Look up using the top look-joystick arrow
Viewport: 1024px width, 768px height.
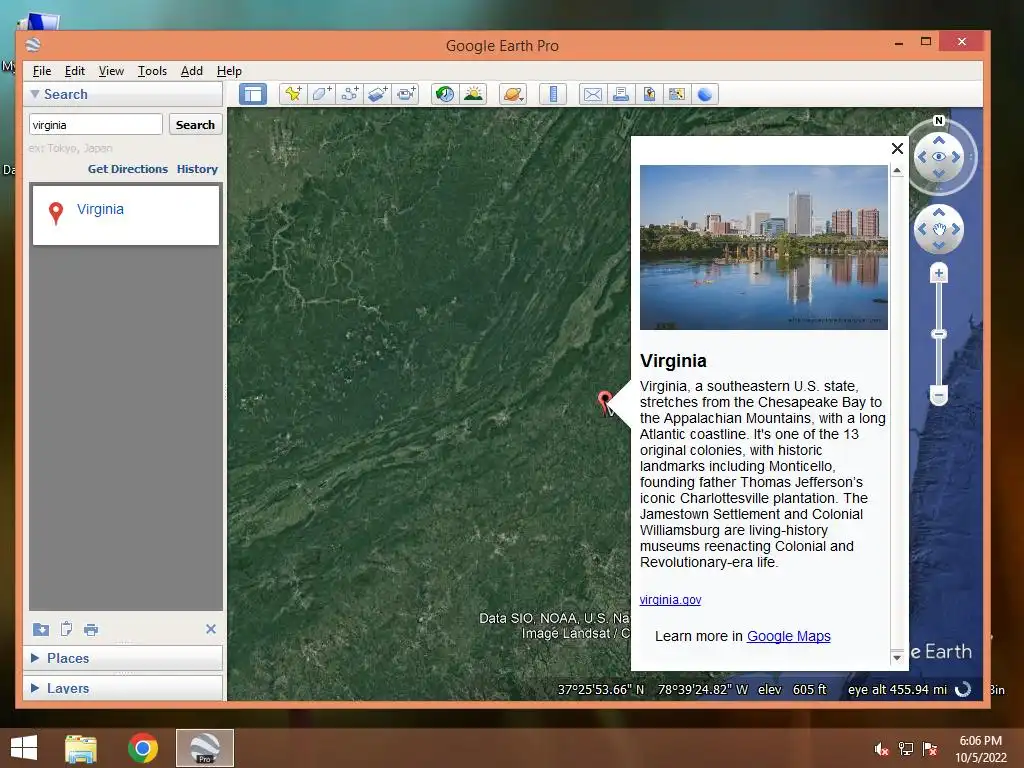click(x=938, y=140)
